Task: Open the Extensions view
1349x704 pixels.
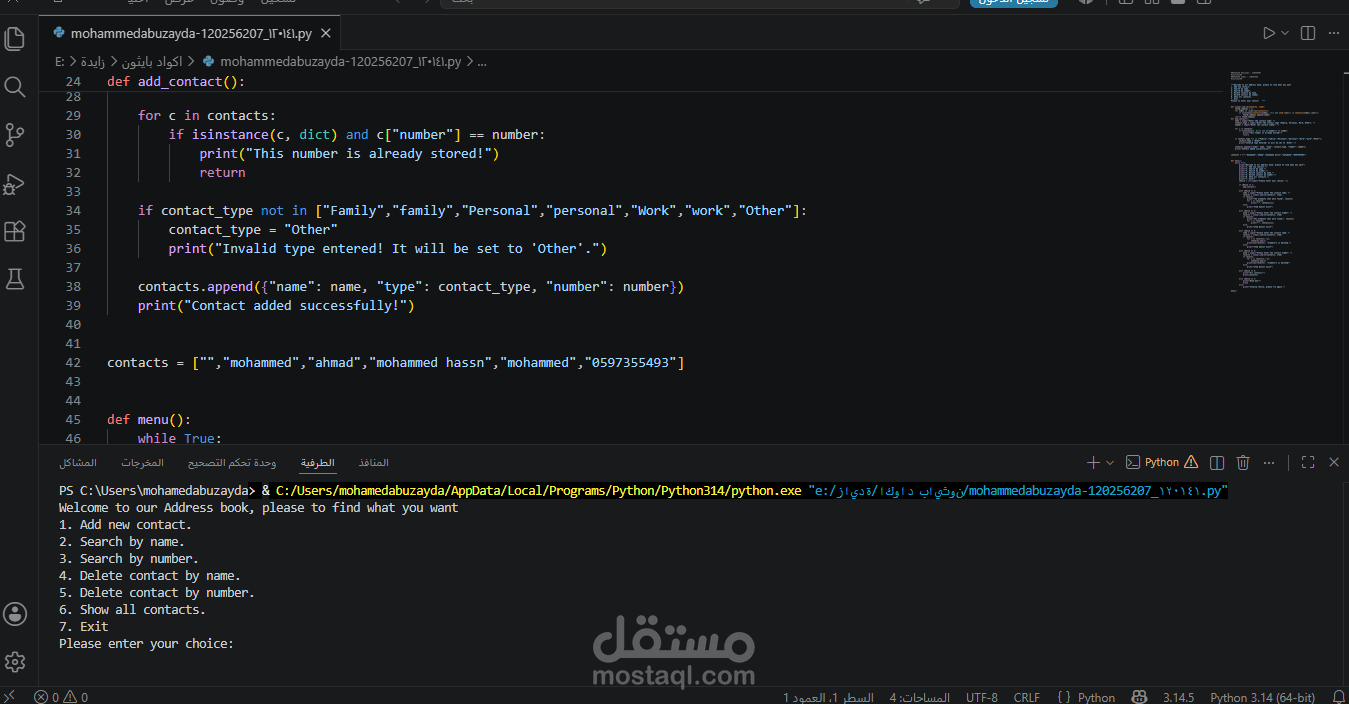Action: (15, 232)
